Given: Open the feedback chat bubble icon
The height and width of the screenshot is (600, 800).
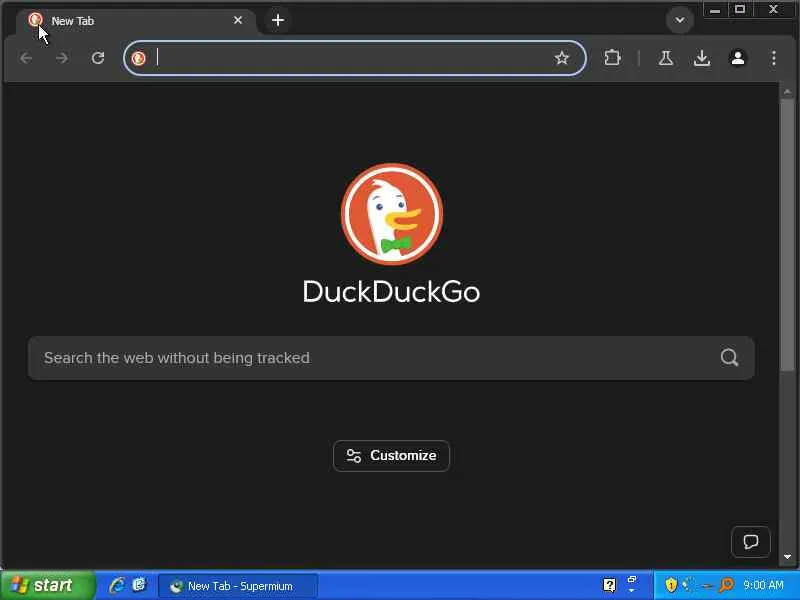Looking at the screenshot, I should (x=751, y=542).
